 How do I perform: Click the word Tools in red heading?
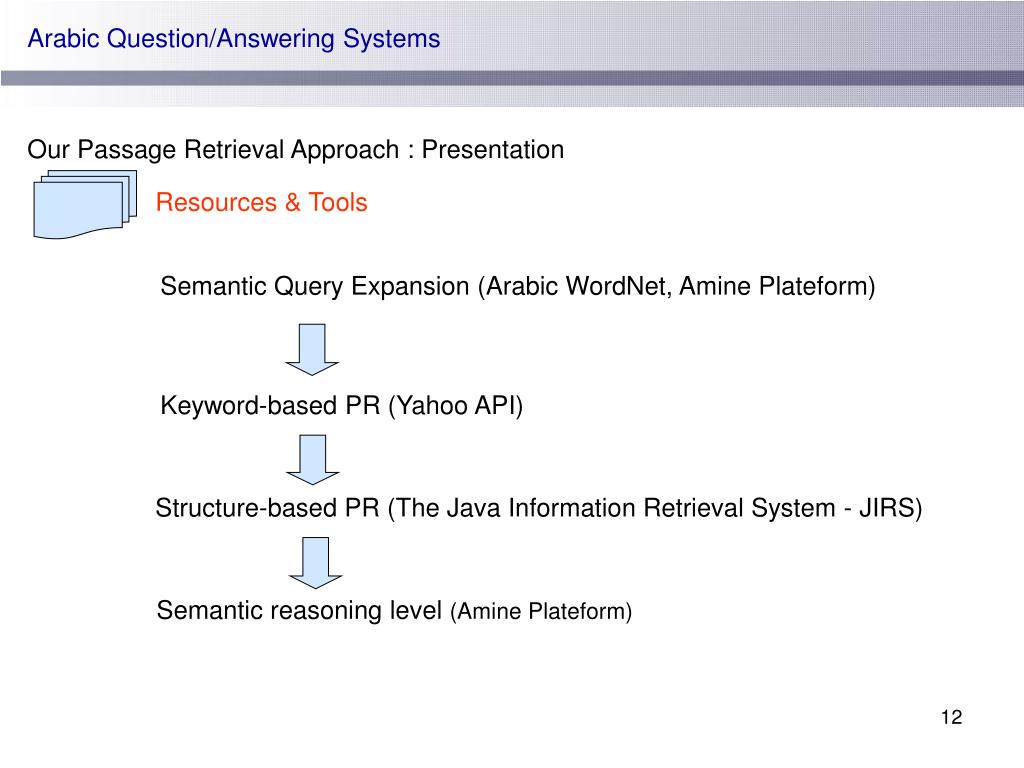(338, 202)
